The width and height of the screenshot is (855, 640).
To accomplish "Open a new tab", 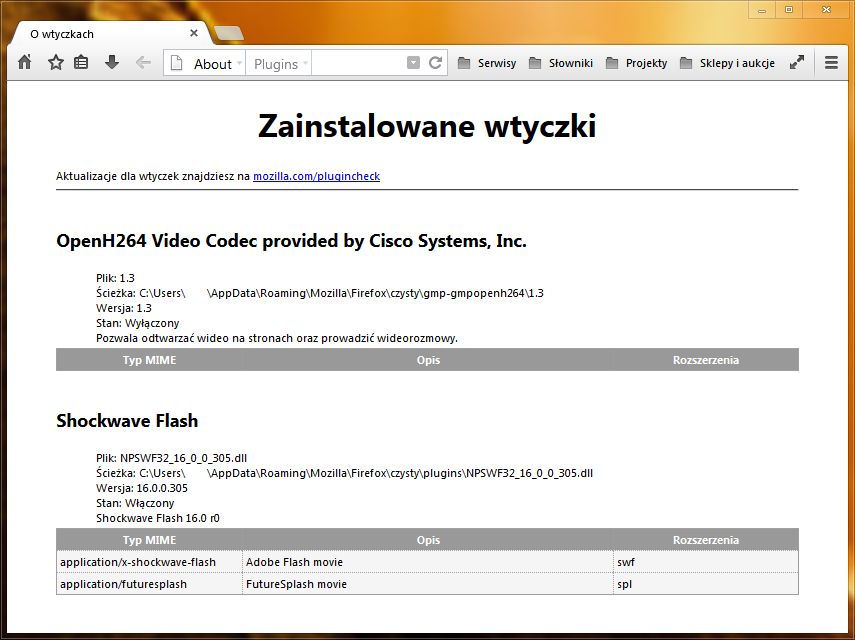I will pos(229,34).
